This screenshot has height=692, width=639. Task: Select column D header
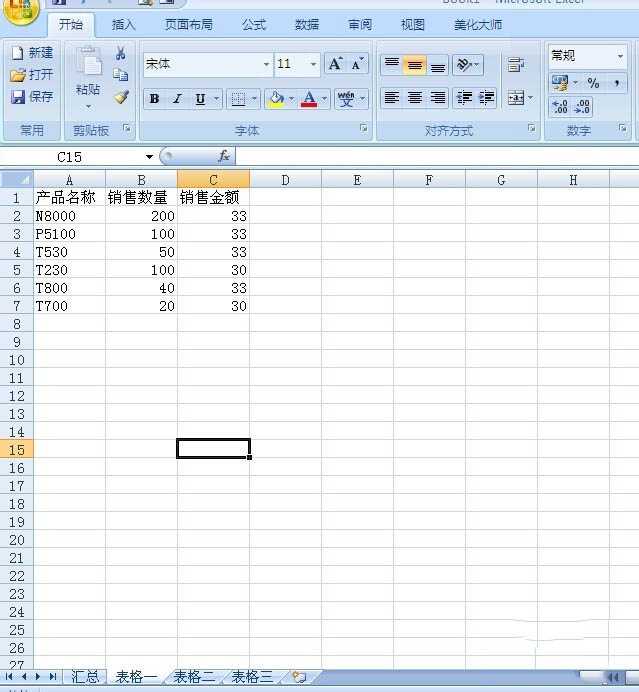tap(286, 180)
